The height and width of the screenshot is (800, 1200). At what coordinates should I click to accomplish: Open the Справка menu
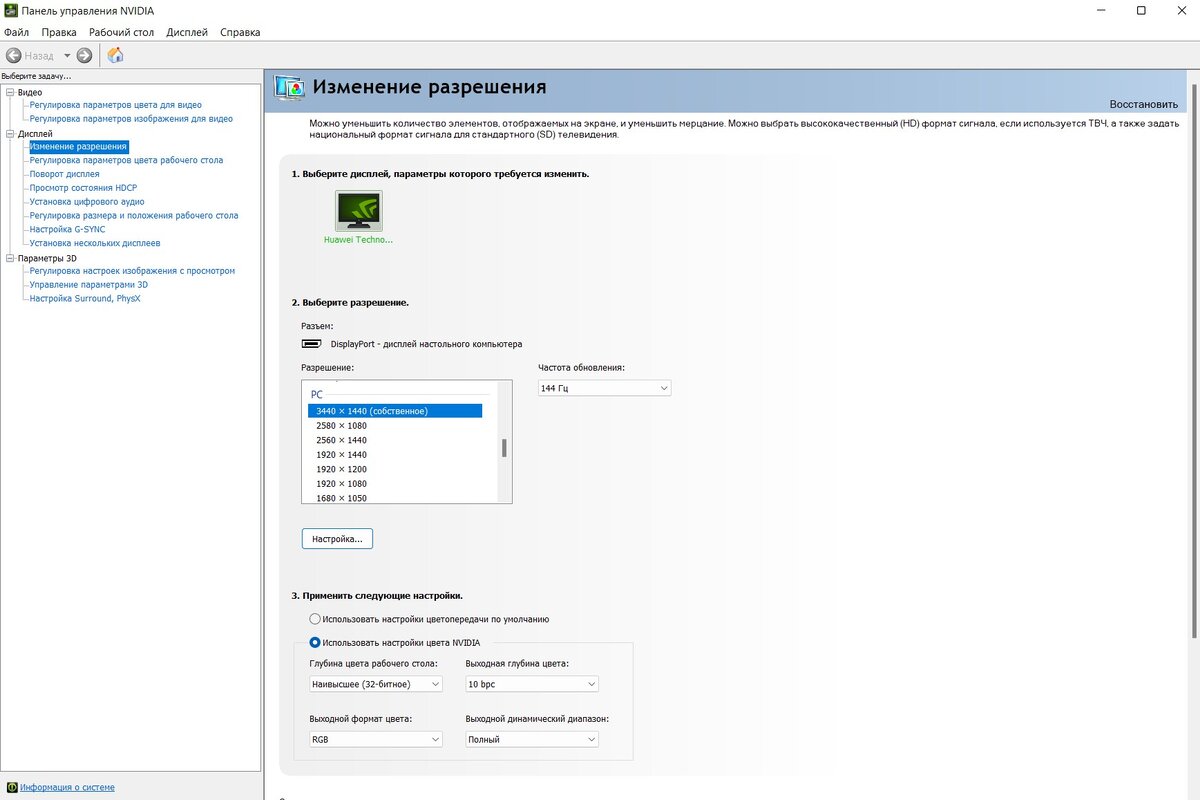pyautogui.click(x=240, y=32)
